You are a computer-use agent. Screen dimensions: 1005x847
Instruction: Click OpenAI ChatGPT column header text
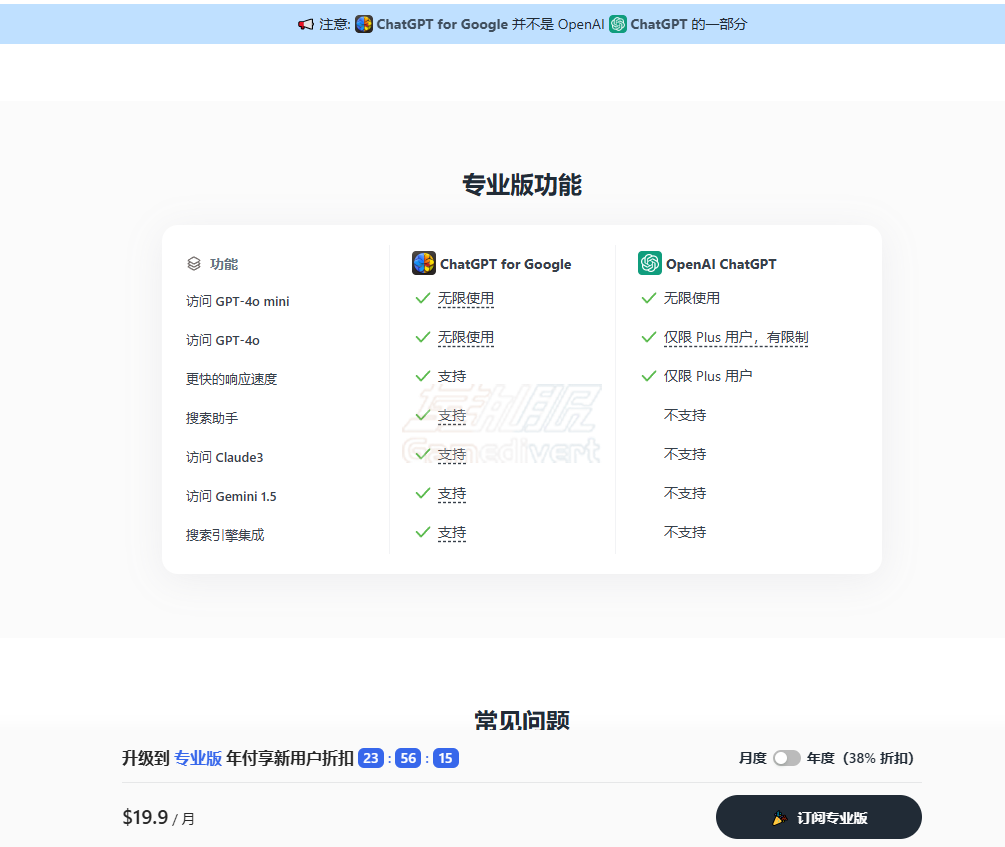[x=721, y=264]
